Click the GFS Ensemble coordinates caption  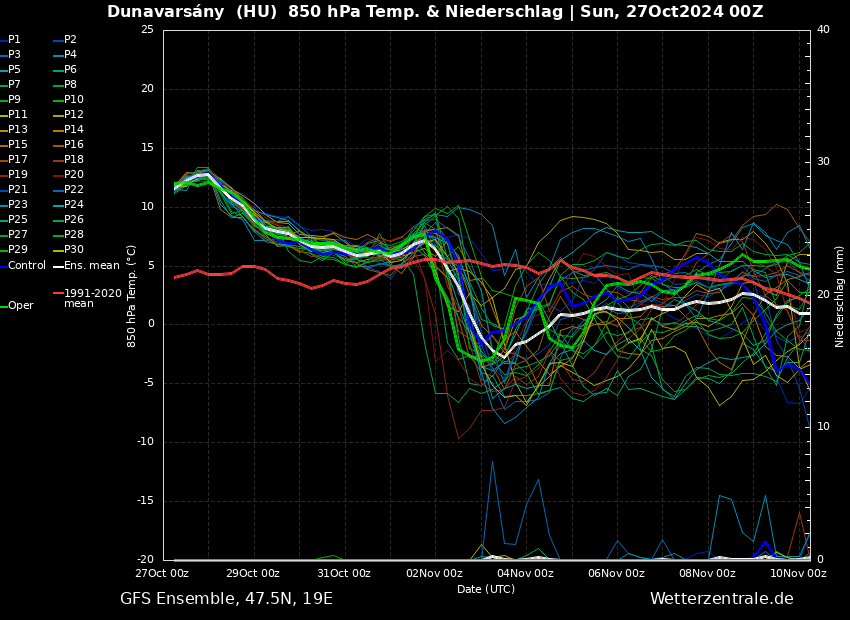pyautogui.click(x=226, y=599)
